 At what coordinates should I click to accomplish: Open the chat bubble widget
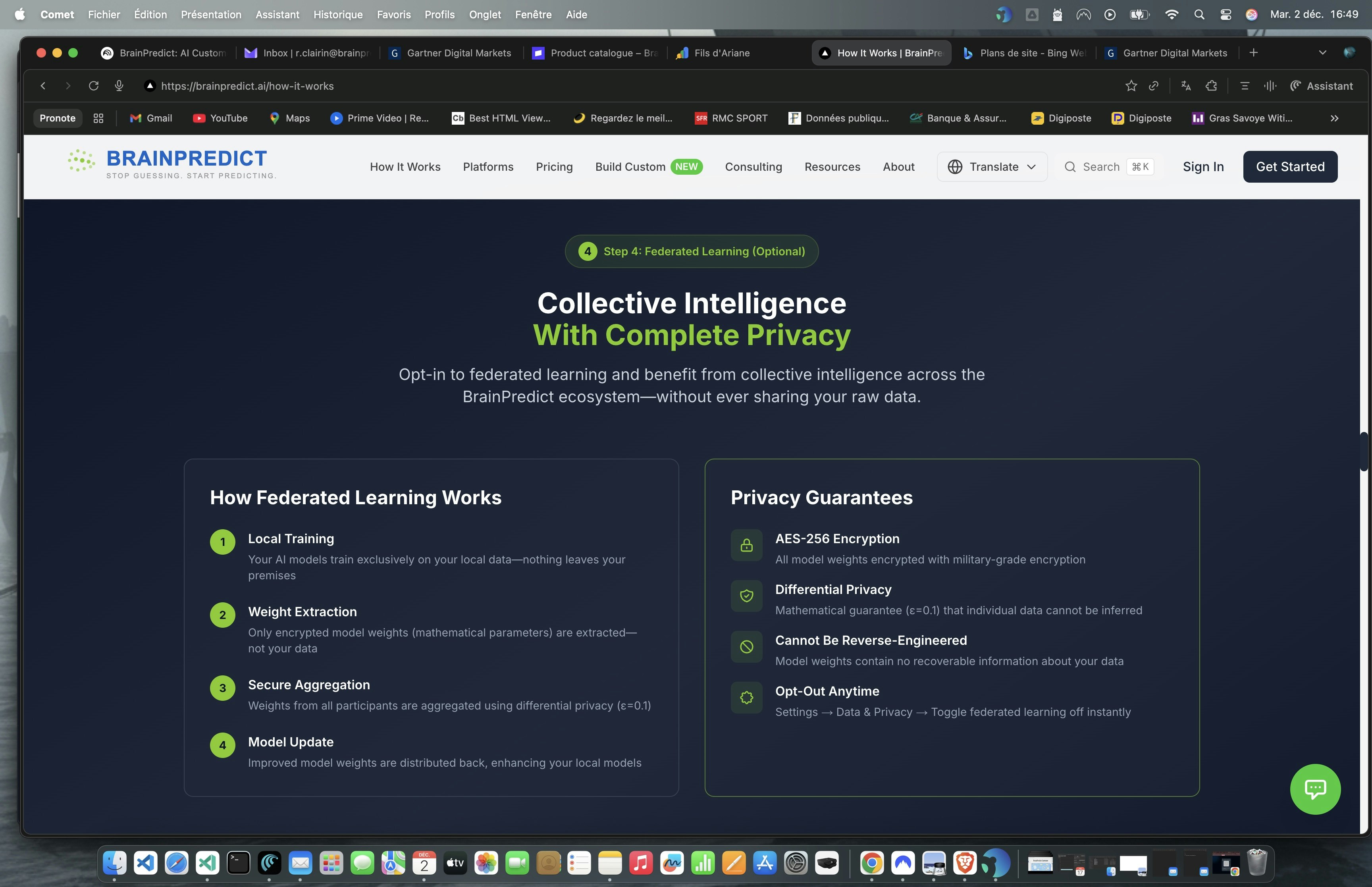point(1315,789)
